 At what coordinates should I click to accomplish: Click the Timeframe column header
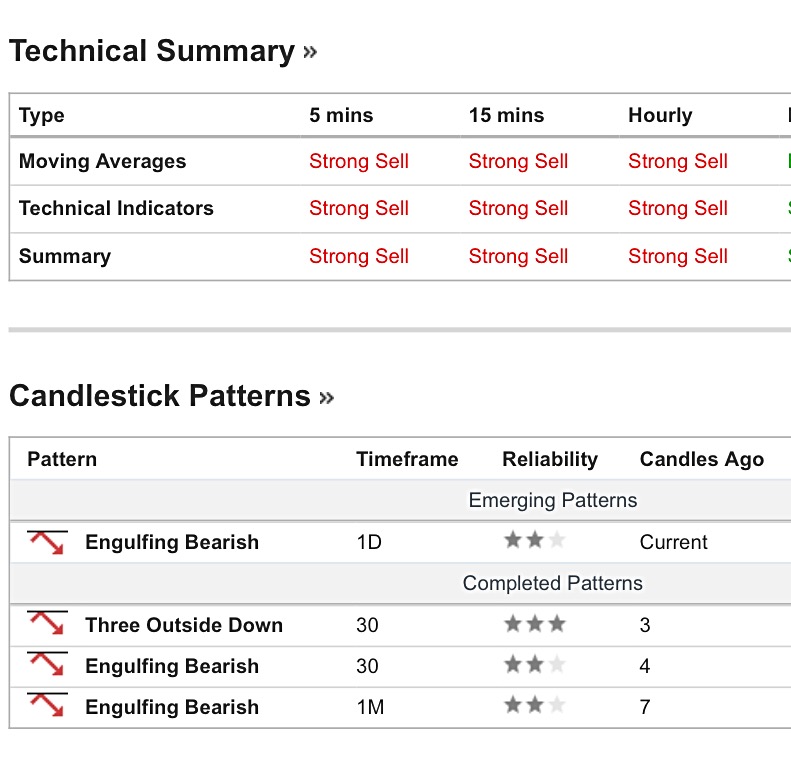pos(407,460)
